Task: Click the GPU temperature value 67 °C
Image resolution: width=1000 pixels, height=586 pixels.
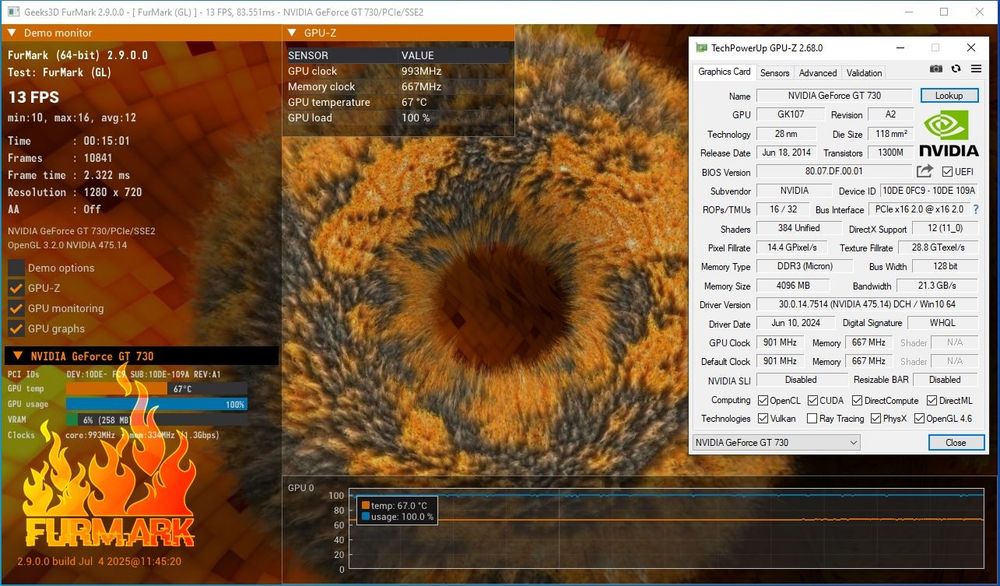Action: click(x=415, y=102)
